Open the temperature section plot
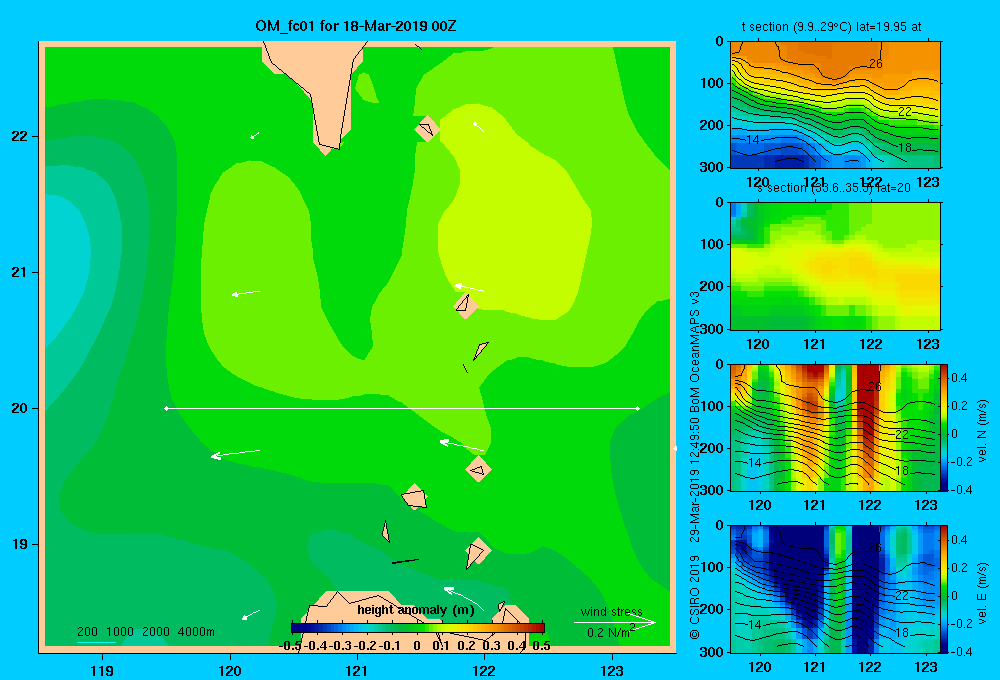The width and height of the screenshot is (1000, 680). pos(835,104)
